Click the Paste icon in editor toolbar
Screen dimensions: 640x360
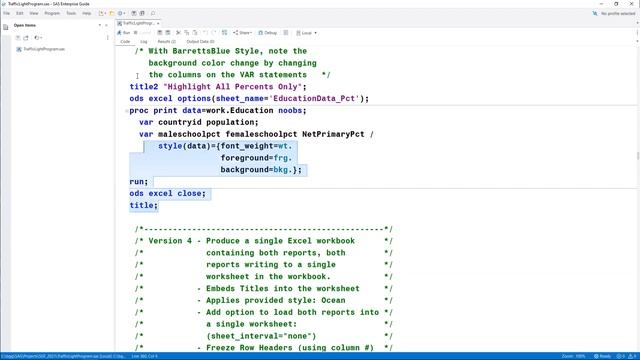coord(195,33)
